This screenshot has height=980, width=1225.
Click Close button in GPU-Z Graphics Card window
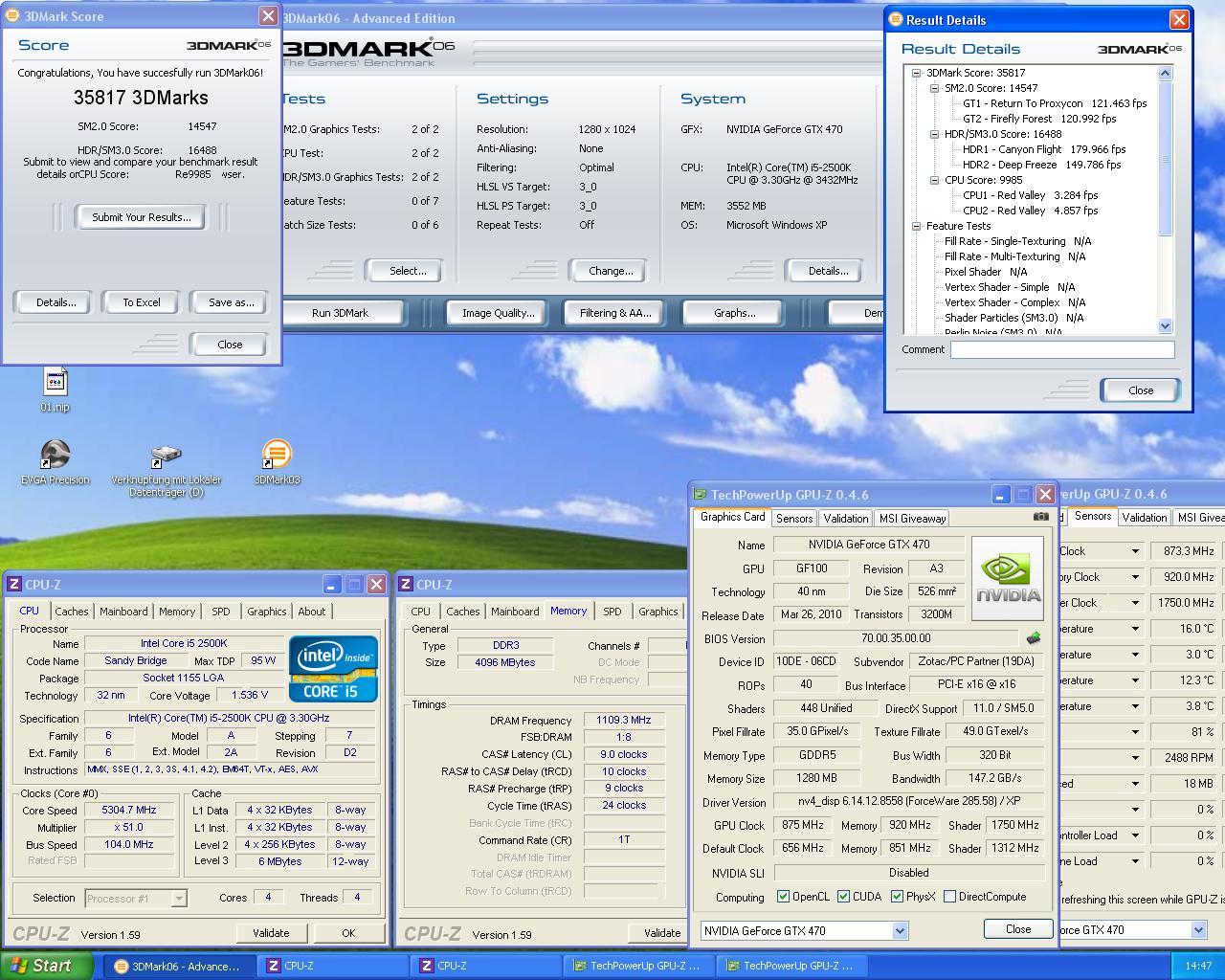(1017, 929)
